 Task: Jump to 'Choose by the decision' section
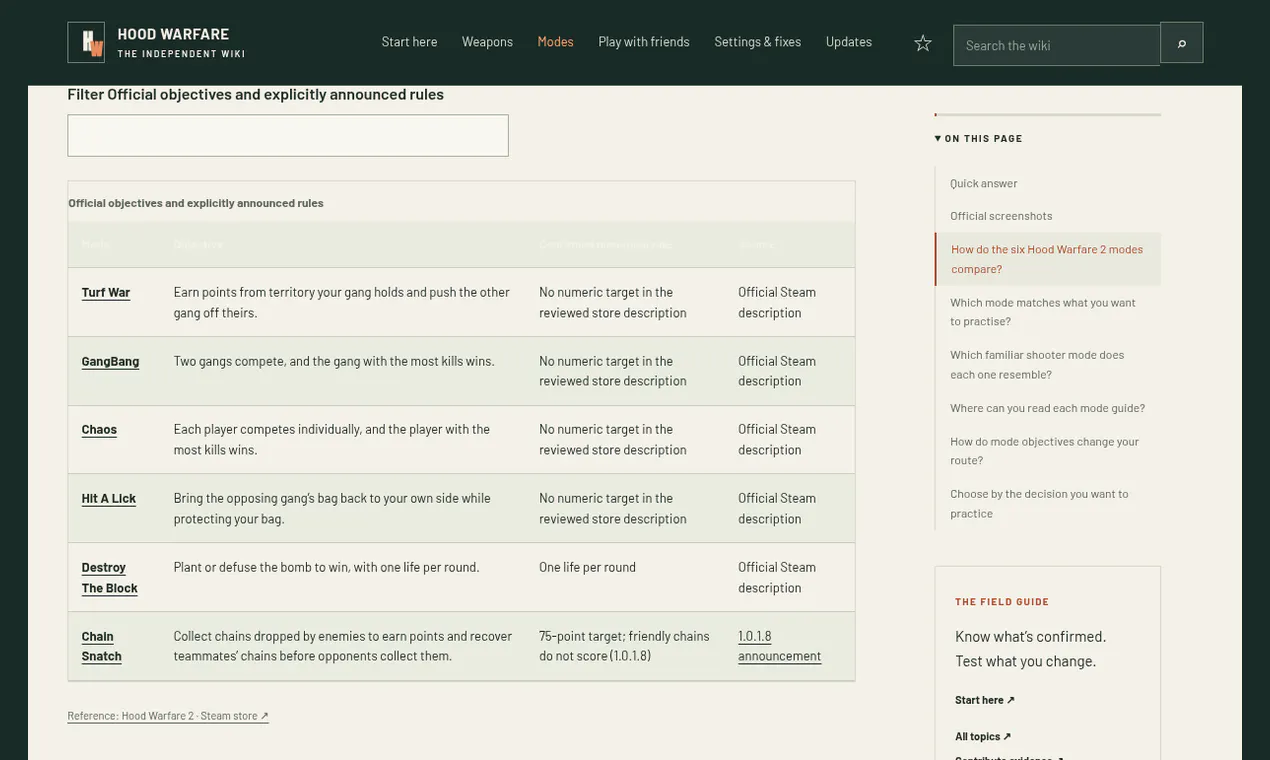click(x=1040, y=503)
